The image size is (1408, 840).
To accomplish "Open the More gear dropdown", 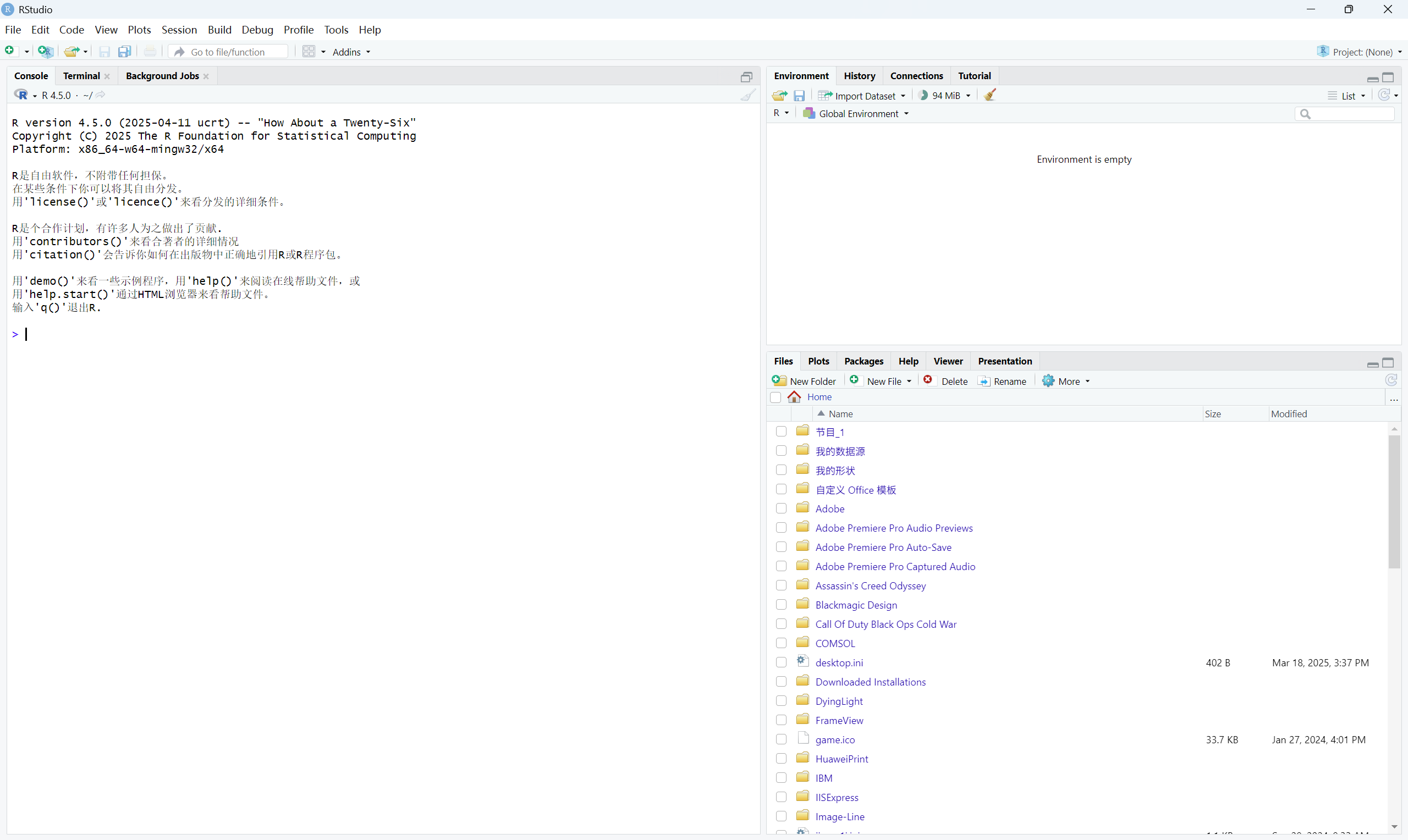I will (1066, 381).
